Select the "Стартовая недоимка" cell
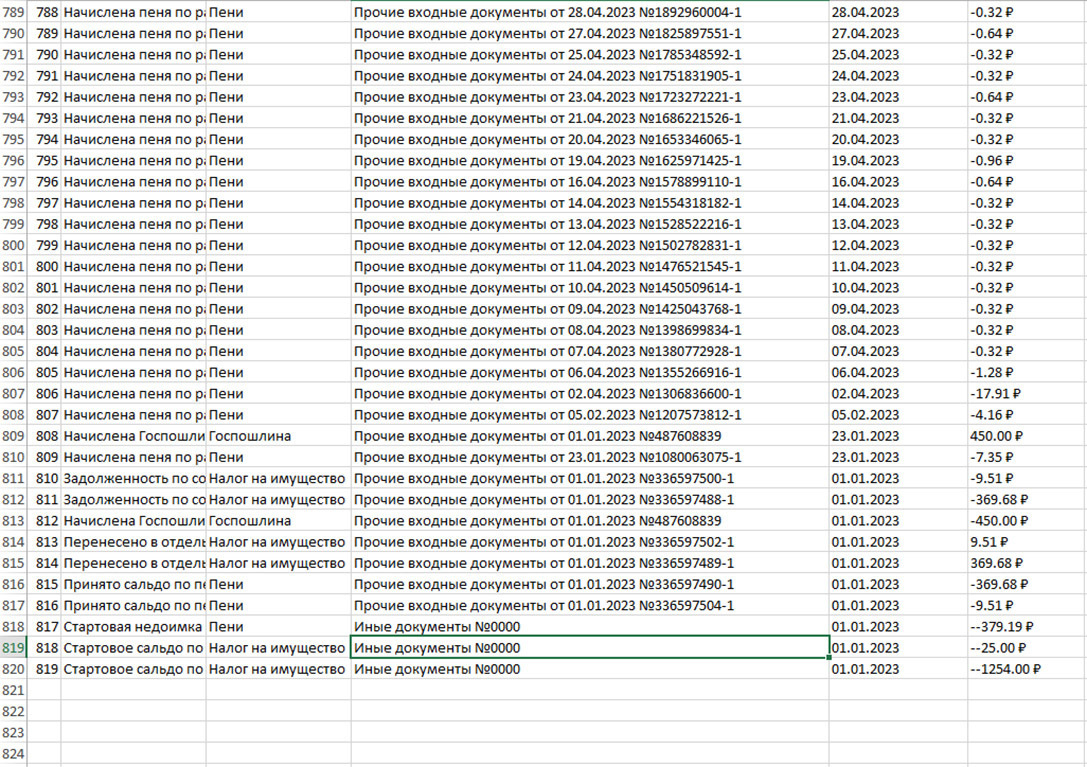This screenshot has width=1087, height=767. (x=132, y=627)
